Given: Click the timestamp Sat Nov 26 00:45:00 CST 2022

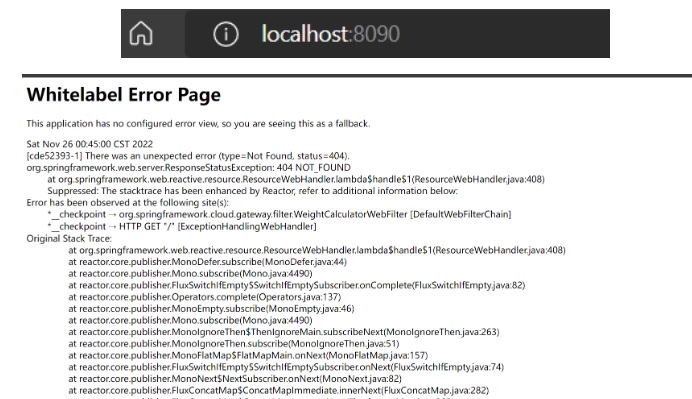Looking at the screenshot, I should pyautogui.click(x=90, y=144).
